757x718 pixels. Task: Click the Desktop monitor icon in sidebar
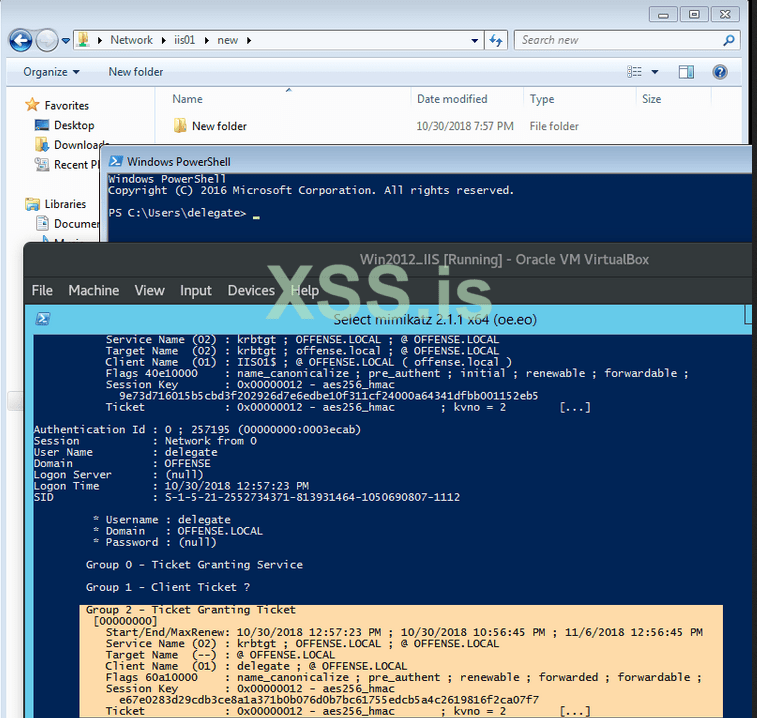click(x=42, y=125)
